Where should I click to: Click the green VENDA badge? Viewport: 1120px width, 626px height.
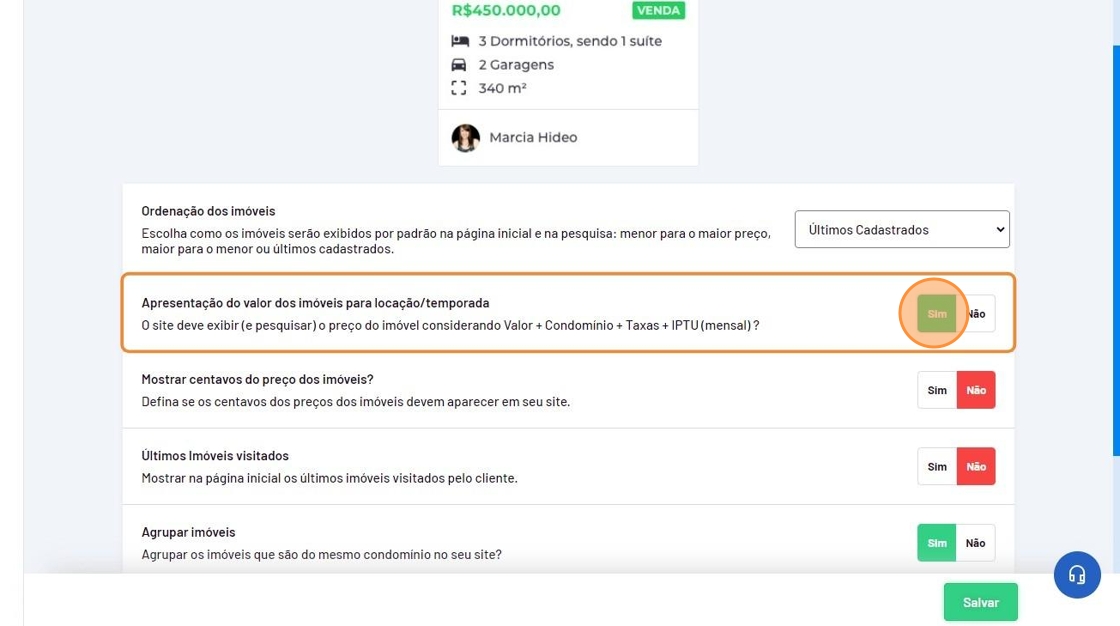pos(658,11)
